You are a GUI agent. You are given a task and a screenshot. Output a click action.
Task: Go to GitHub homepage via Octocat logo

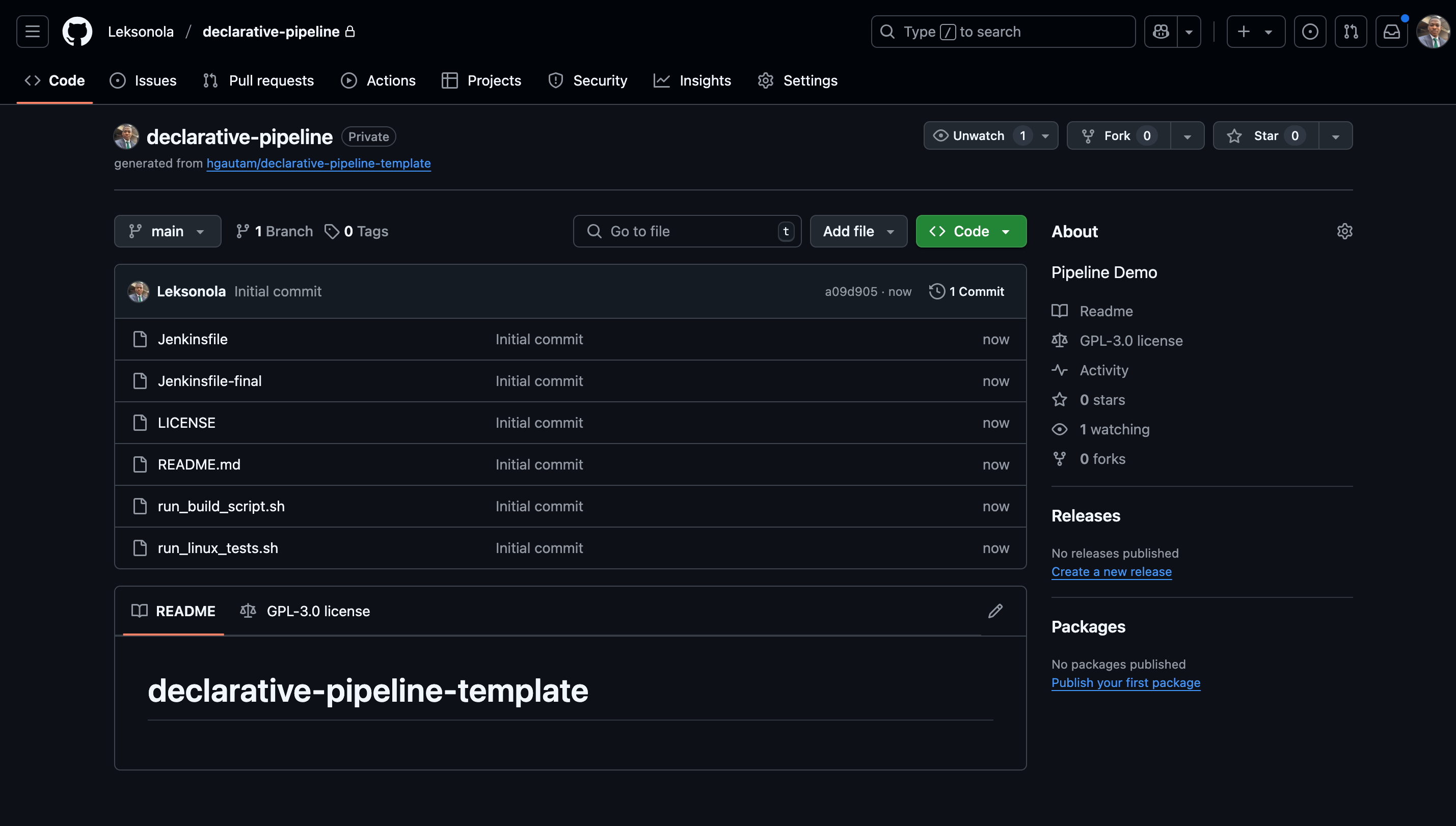pos(77,32)
